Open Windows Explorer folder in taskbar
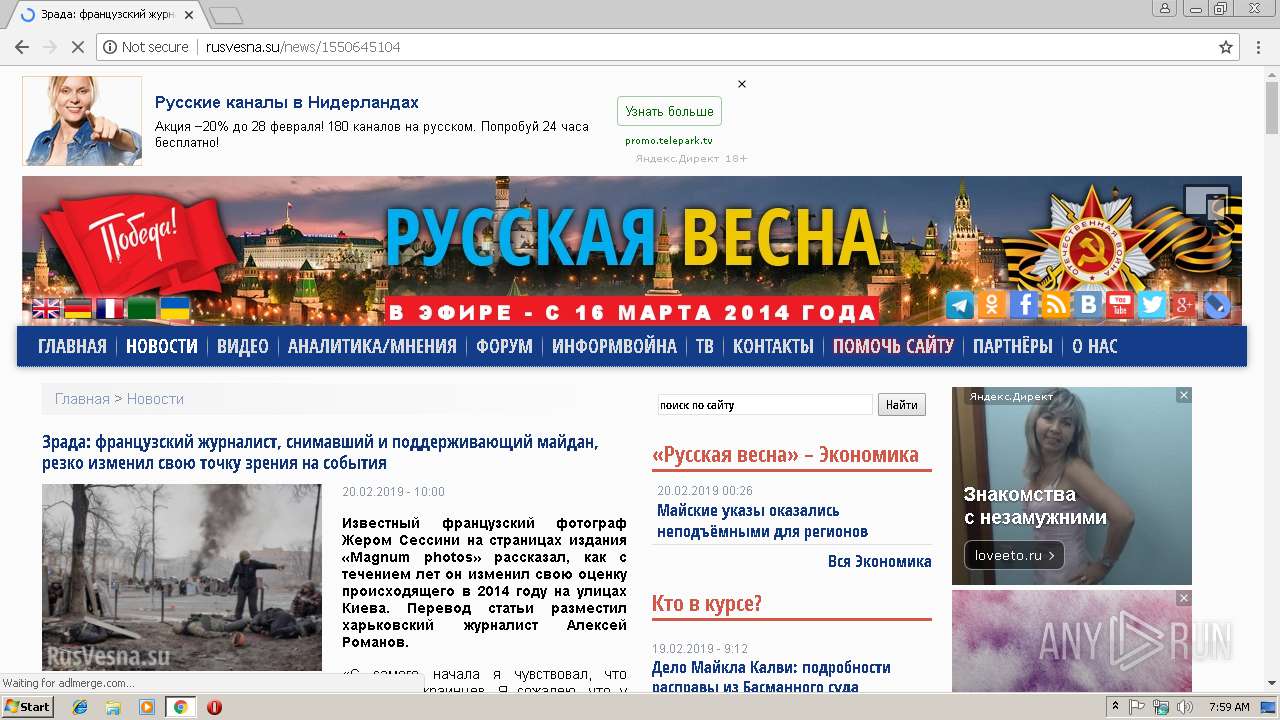 tap(113, 707)
